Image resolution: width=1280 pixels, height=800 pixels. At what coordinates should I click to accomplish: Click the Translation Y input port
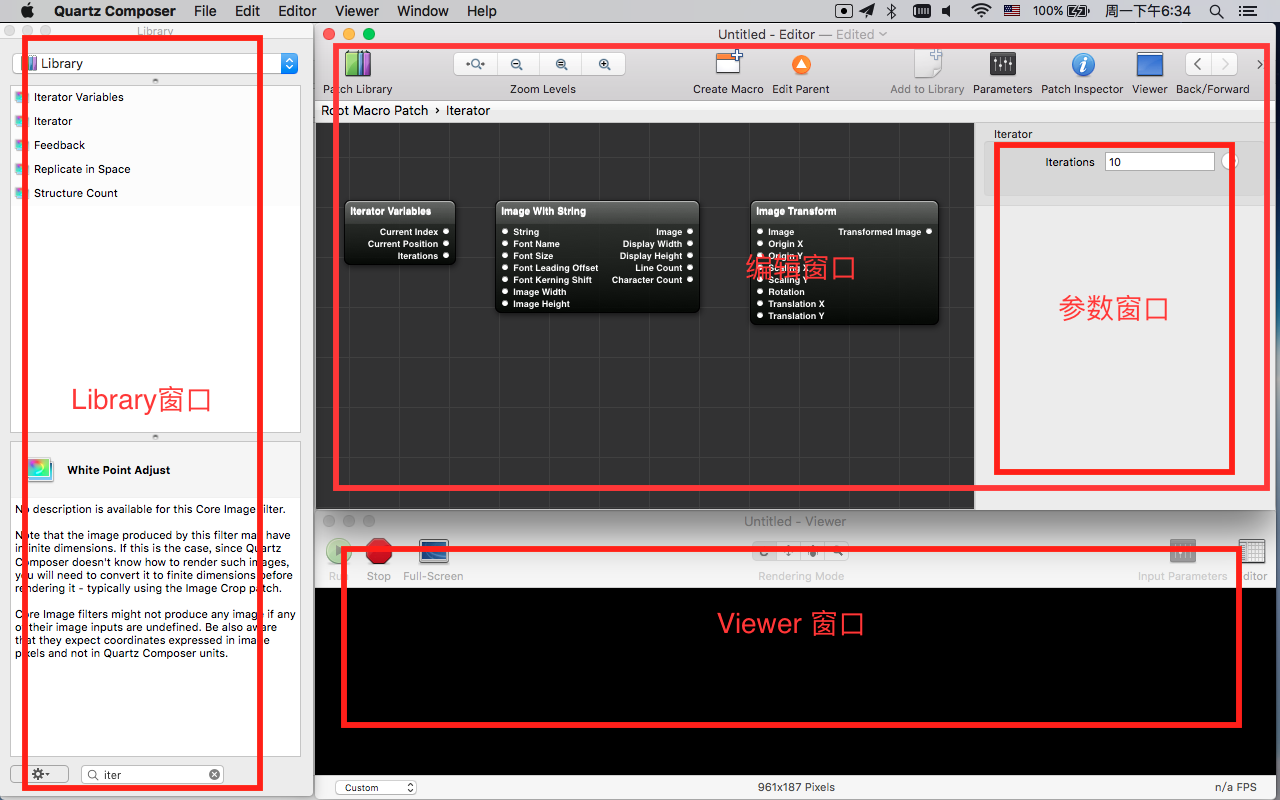(760, 316)
